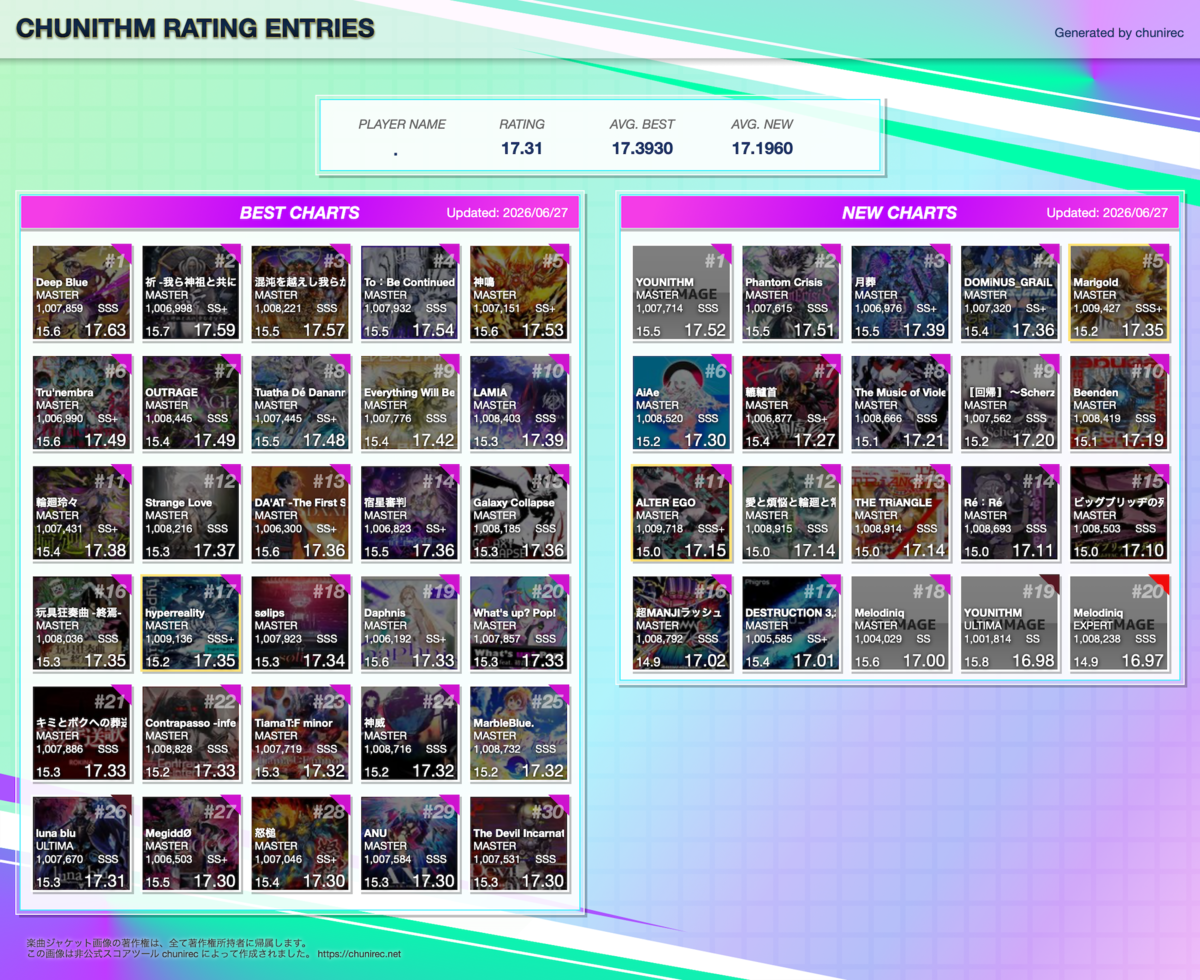Click the MarbleBlue. chart card
1200x980 pixels.
(x=518, y=733)
